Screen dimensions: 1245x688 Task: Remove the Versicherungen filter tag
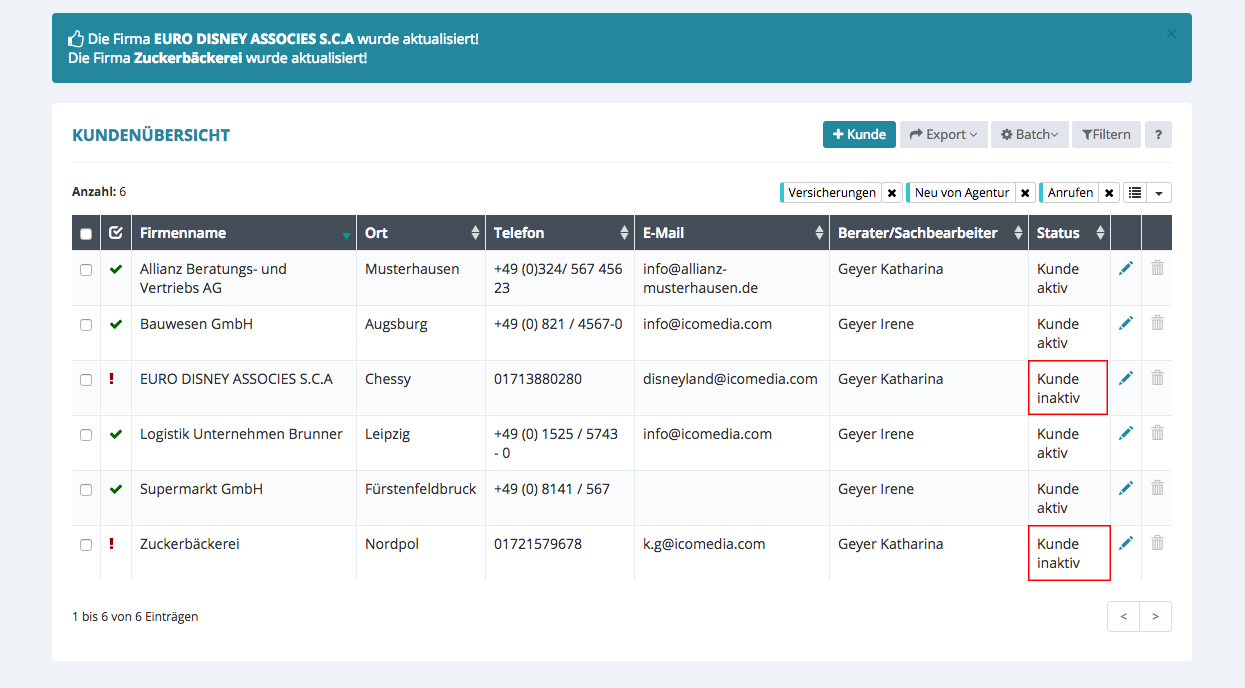892,193
